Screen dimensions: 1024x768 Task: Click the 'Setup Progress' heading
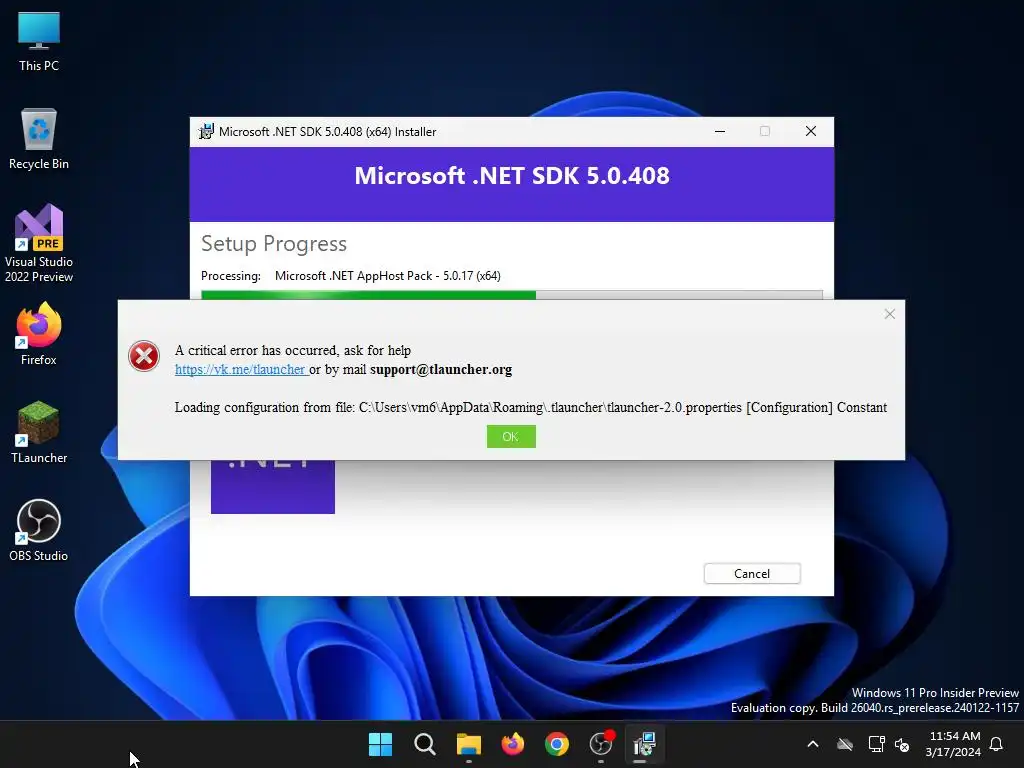pos(274,244)
